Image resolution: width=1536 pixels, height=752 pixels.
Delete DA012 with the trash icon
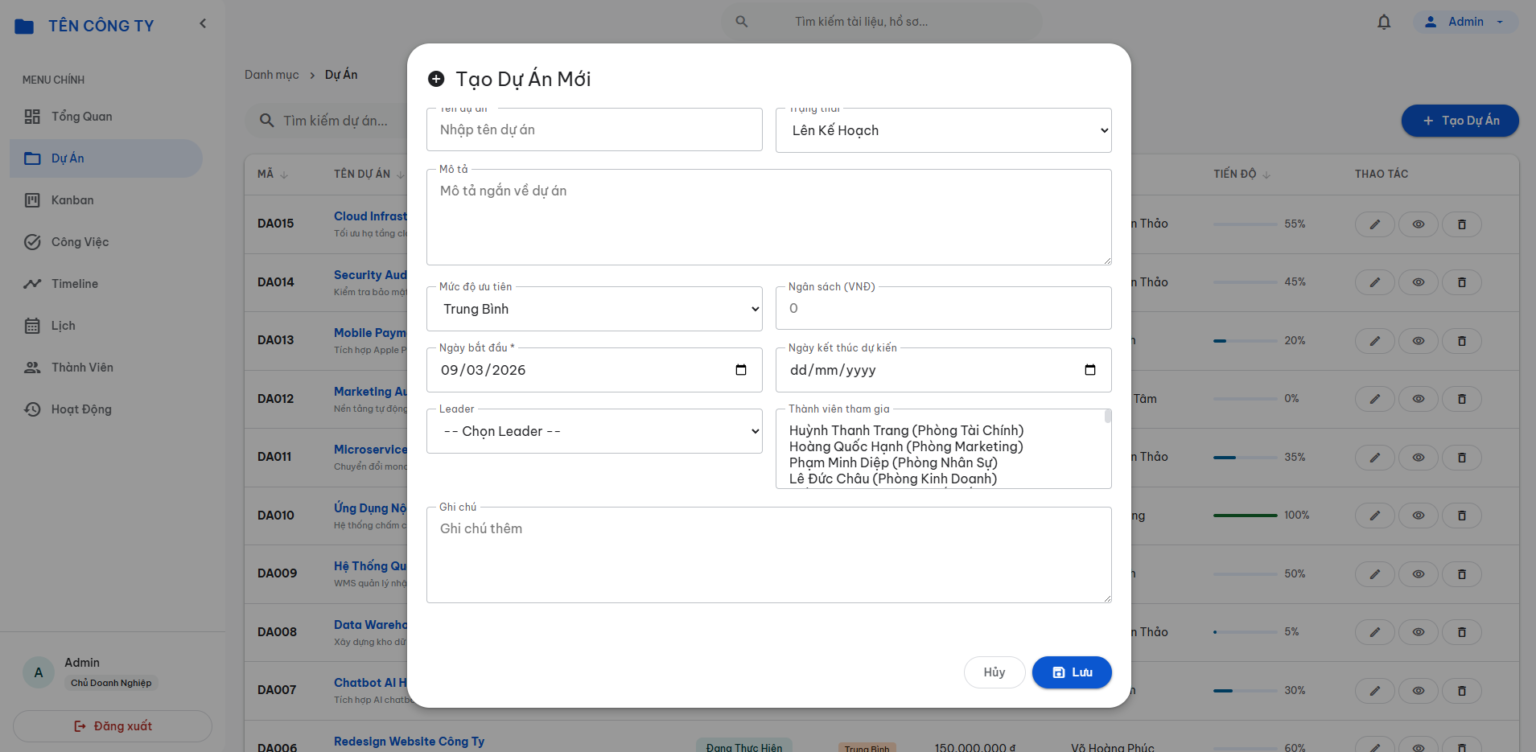click(x=1461, y=399)
